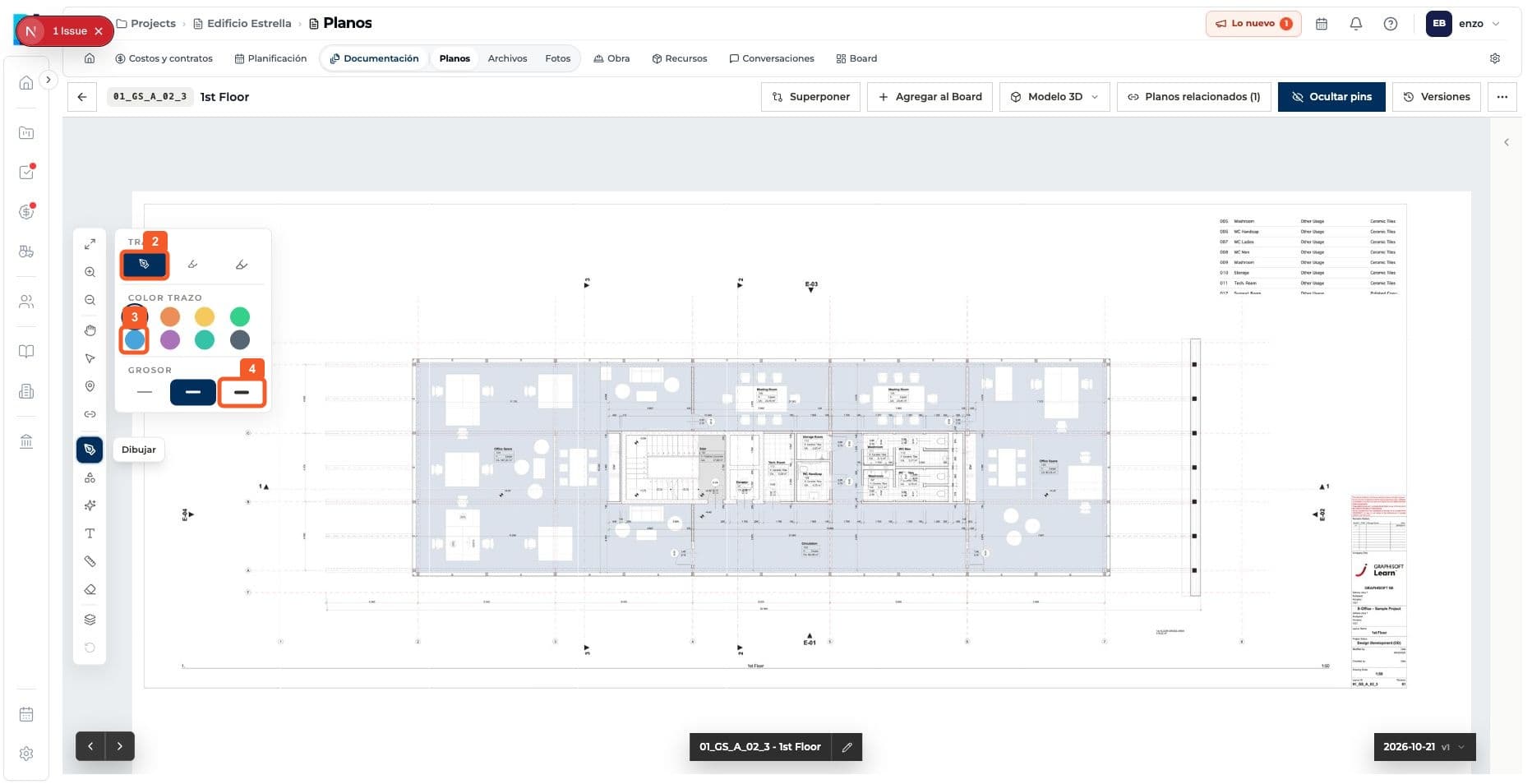
Task: Open the calendar icon in the top bar
Action: (x=1322, y=24)
